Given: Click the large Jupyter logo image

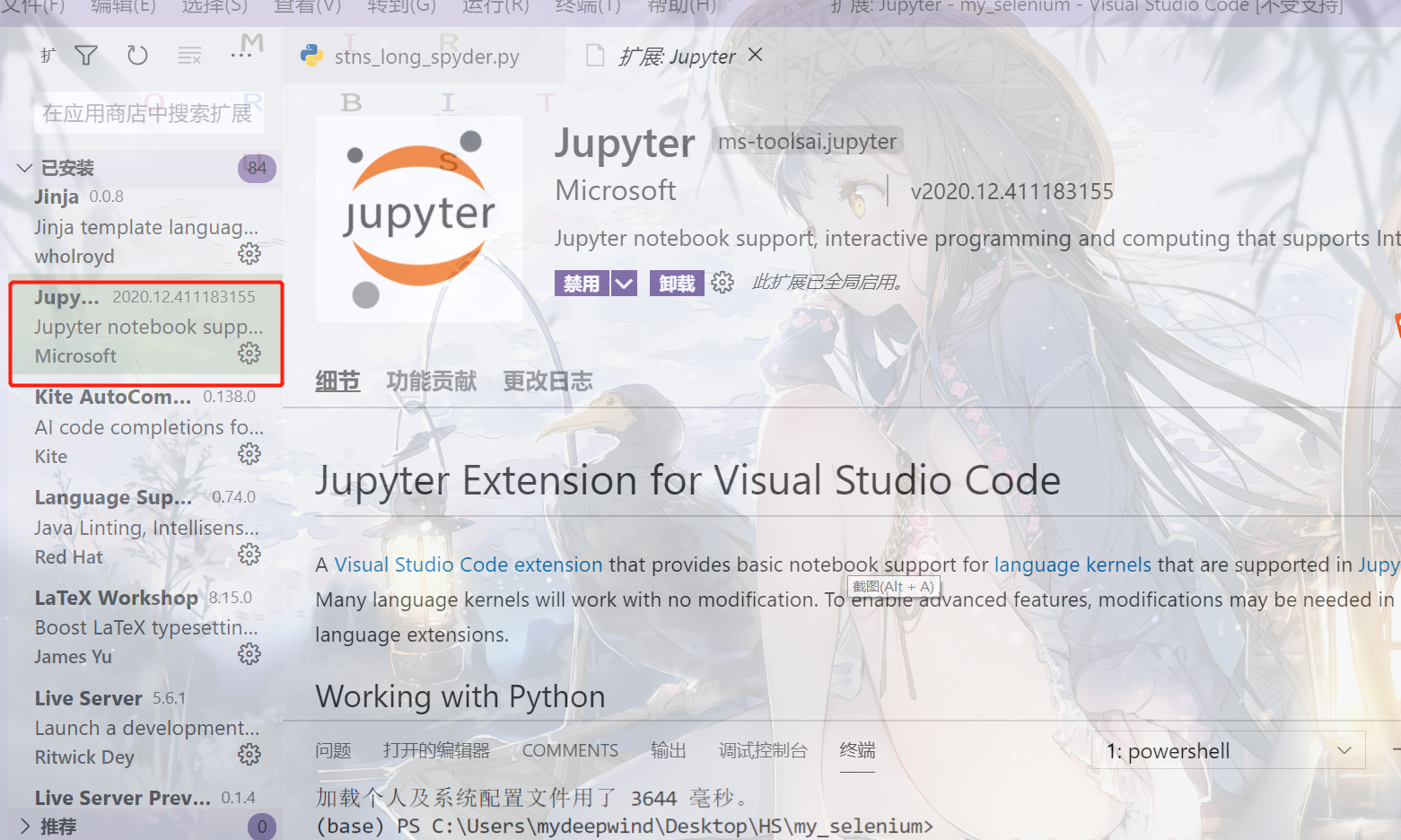Looking at the screenshot, I should pyautogui.click(x=419, y=219).
